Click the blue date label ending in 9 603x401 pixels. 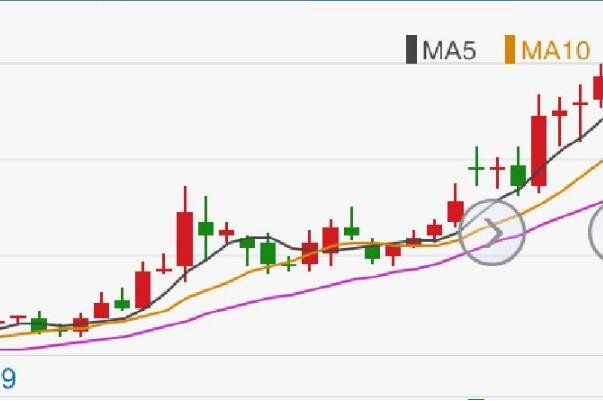[8, 379]
